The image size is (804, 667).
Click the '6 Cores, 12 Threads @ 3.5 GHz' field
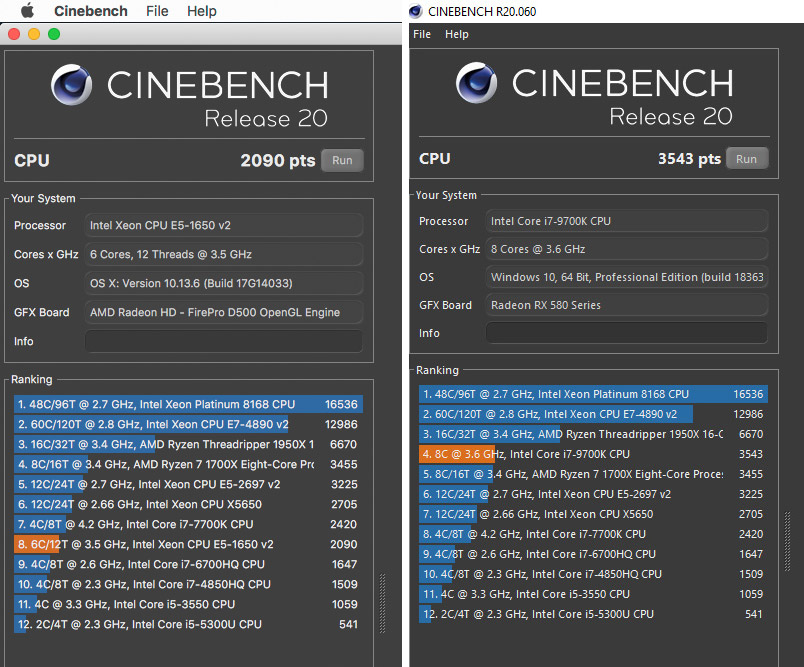(x=224, y=255)
